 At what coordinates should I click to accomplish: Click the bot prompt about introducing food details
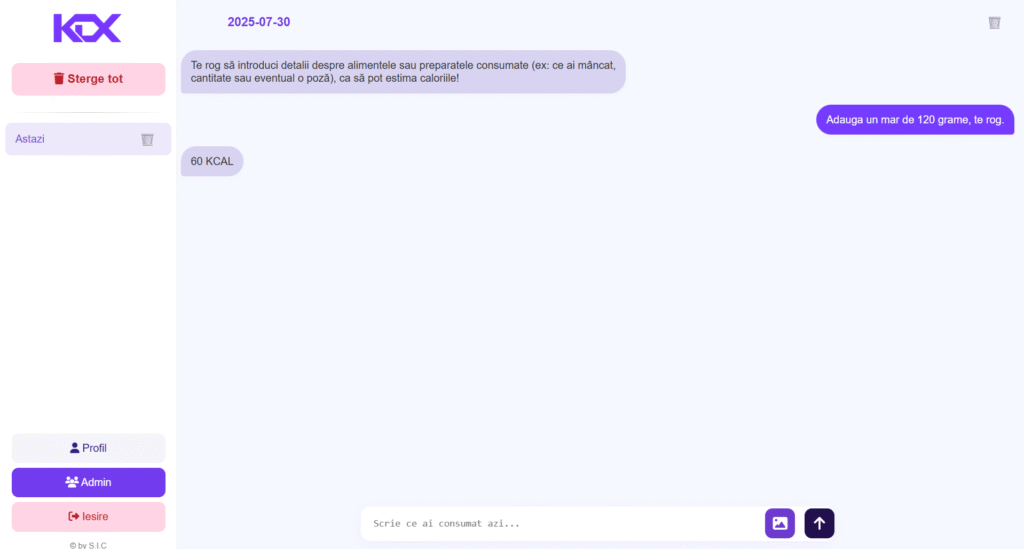tap(403, 72)
